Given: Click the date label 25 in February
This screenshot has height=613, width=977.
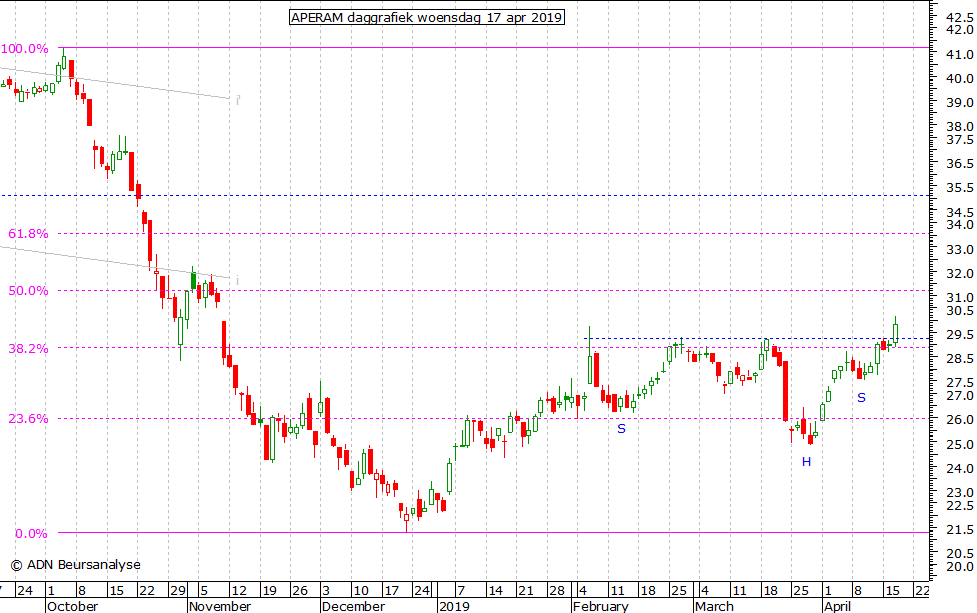Looking at the screenshot, I should click(x=679, y=590).
